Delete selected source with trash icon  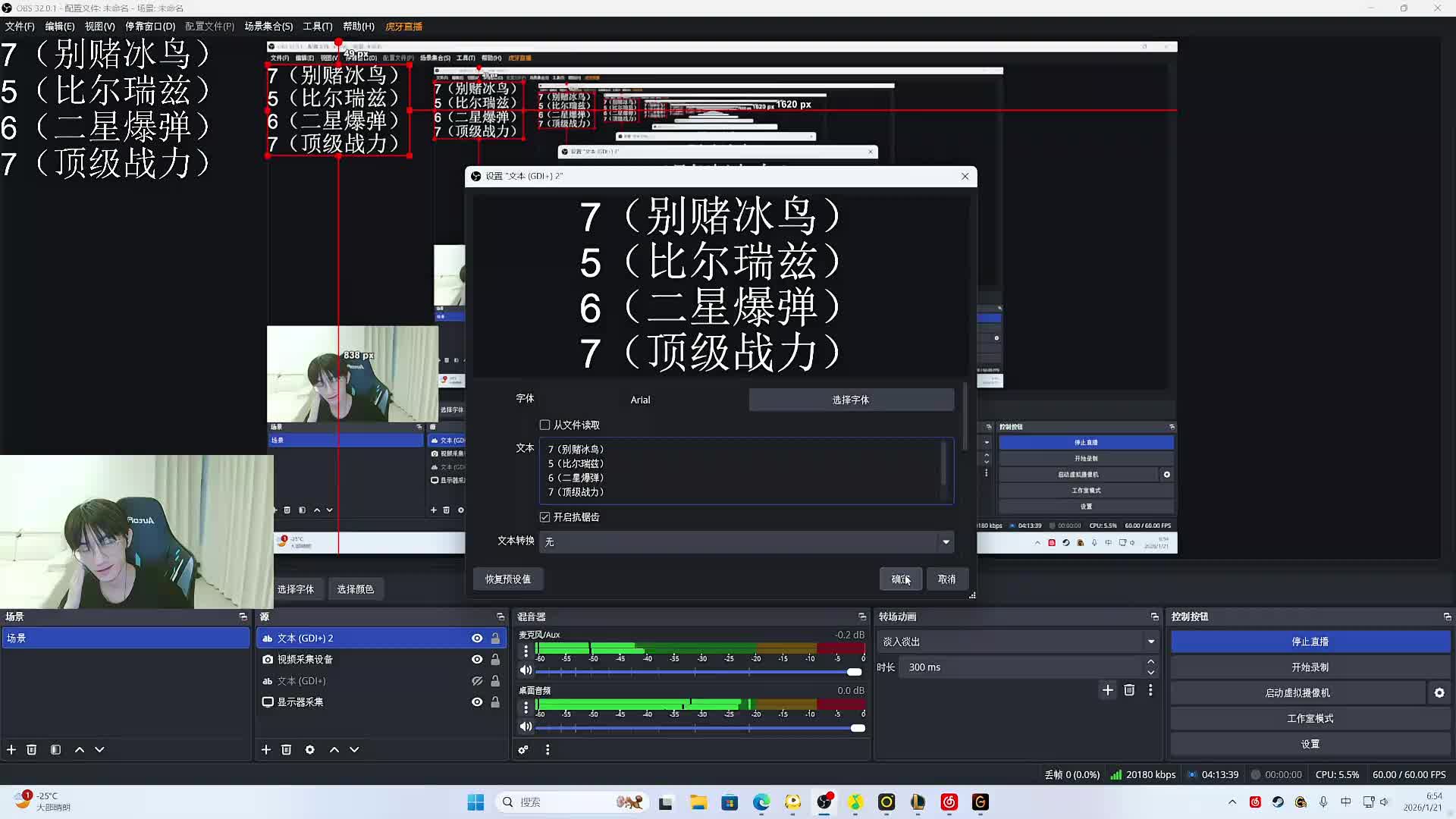(x=287, y=750)
